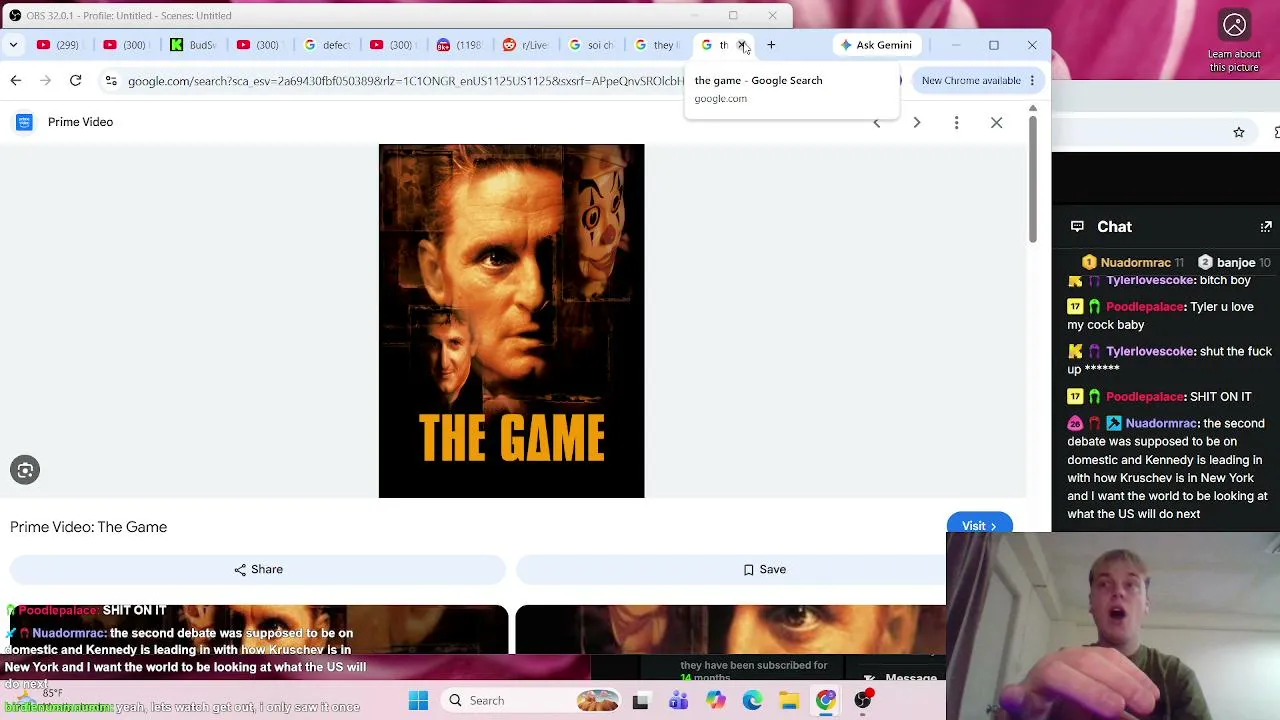Open the right related image thumbnail
1280x720 pixels.
click(730, 630)
